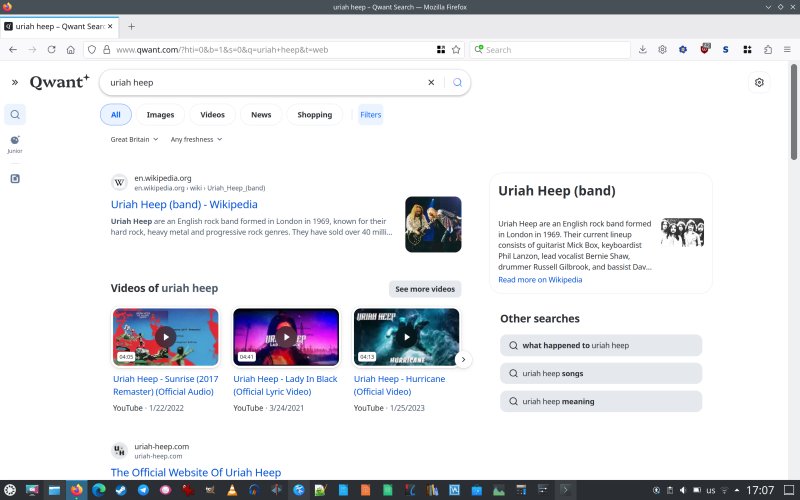Show hidden system tray icons arrow
This screenshot has height=500, width=800.
tap(737, 490)
